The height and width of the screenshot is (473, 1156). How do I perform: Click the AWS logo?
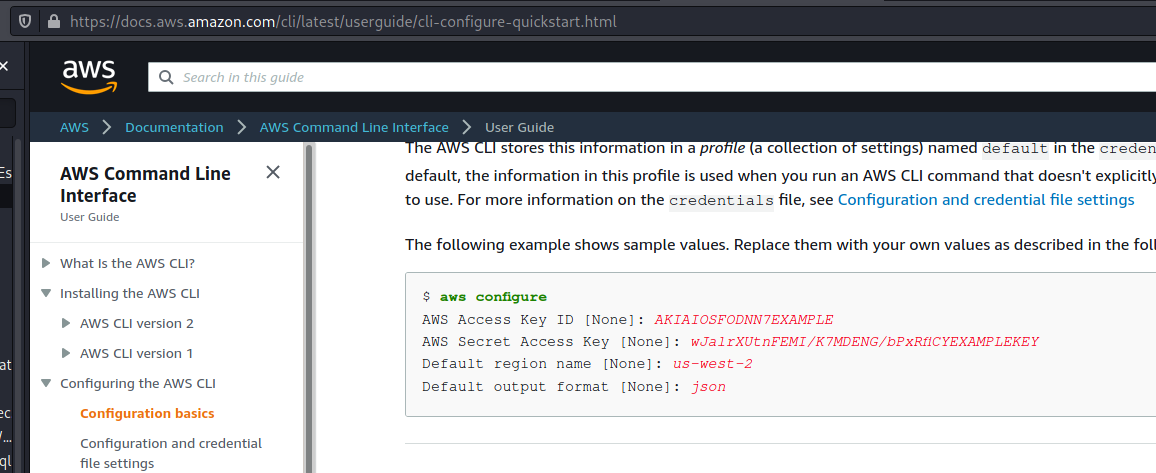coord(89,76)
